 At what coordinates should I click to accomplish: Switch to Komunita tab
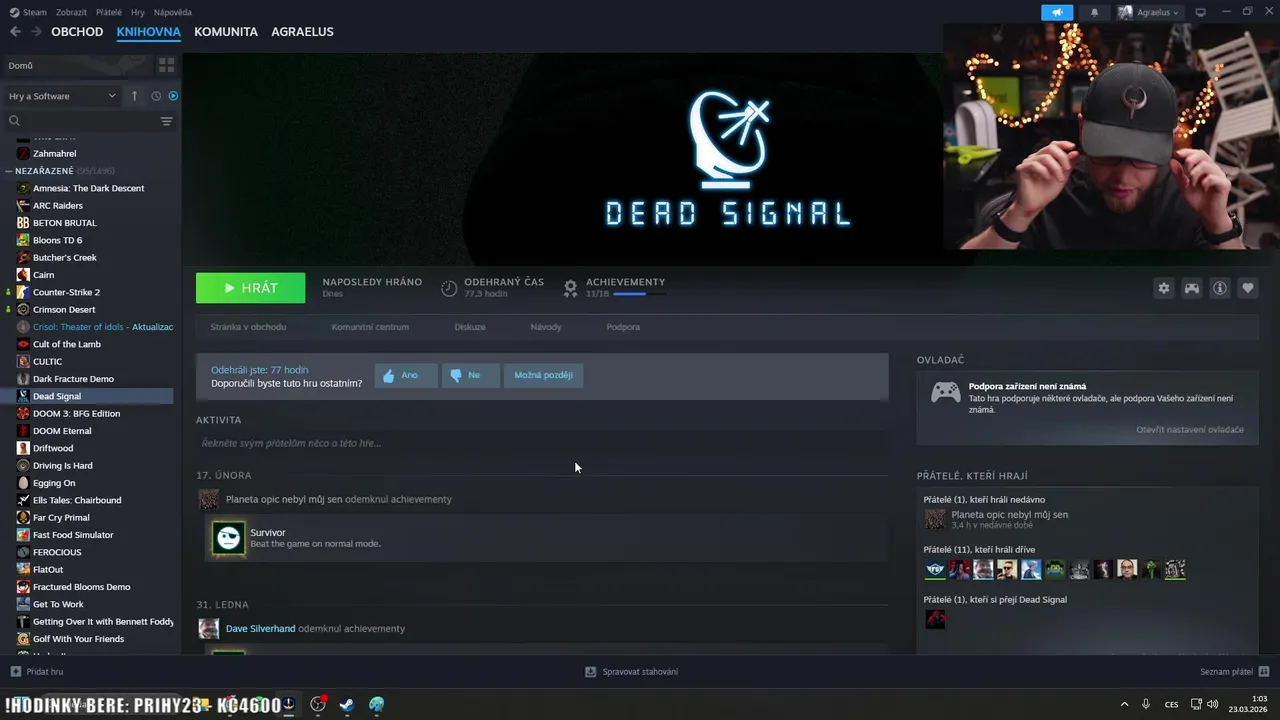(226, 32)
